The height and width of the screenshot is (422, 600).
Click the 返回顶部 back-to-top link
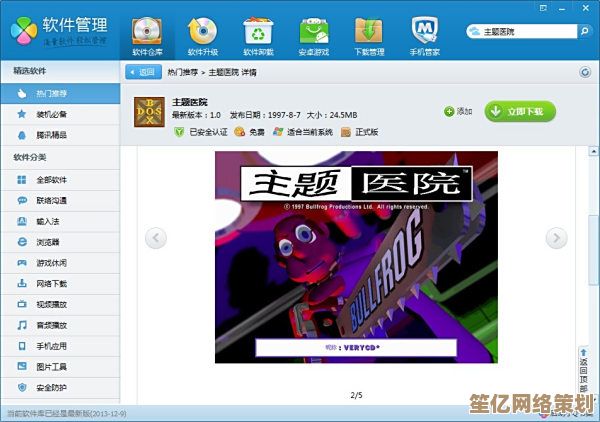coord(583,370)
